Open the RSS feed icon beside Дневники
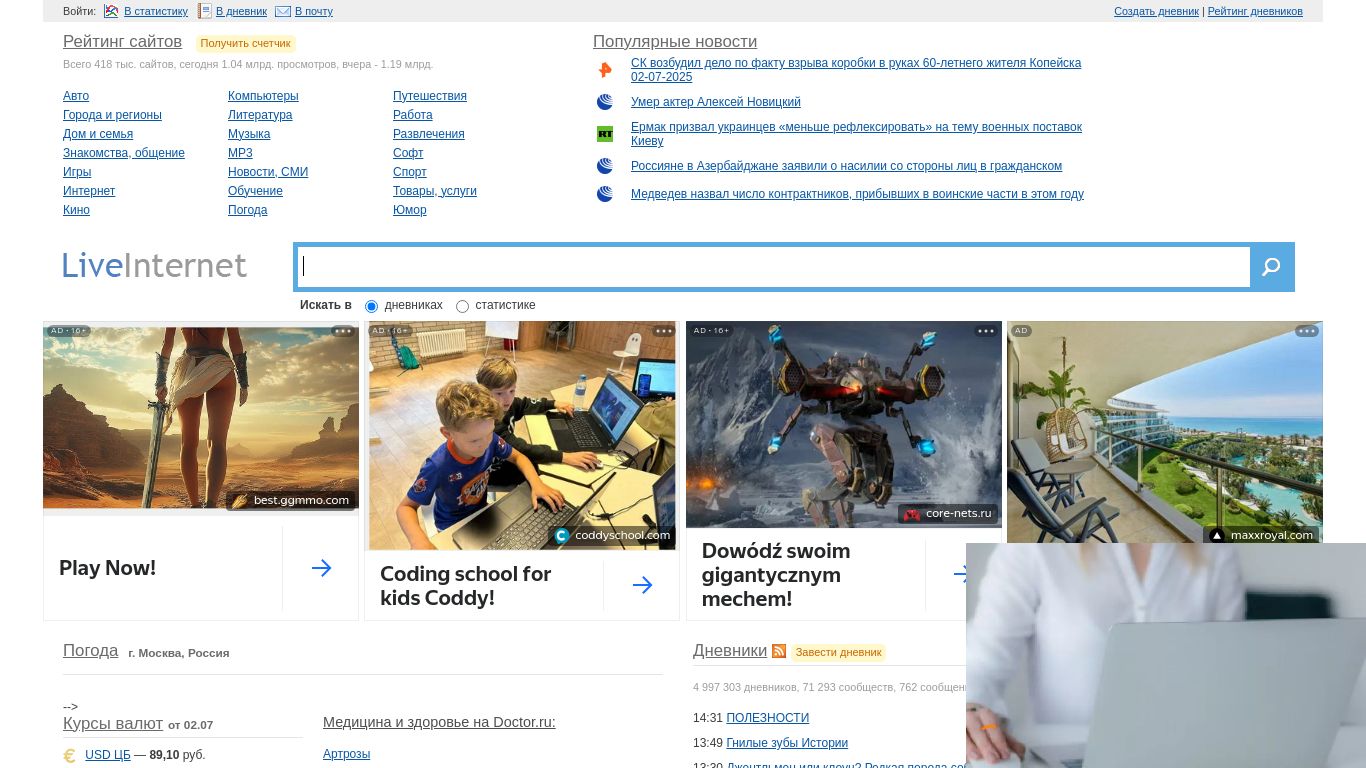1366x768 pixels. 779,651
